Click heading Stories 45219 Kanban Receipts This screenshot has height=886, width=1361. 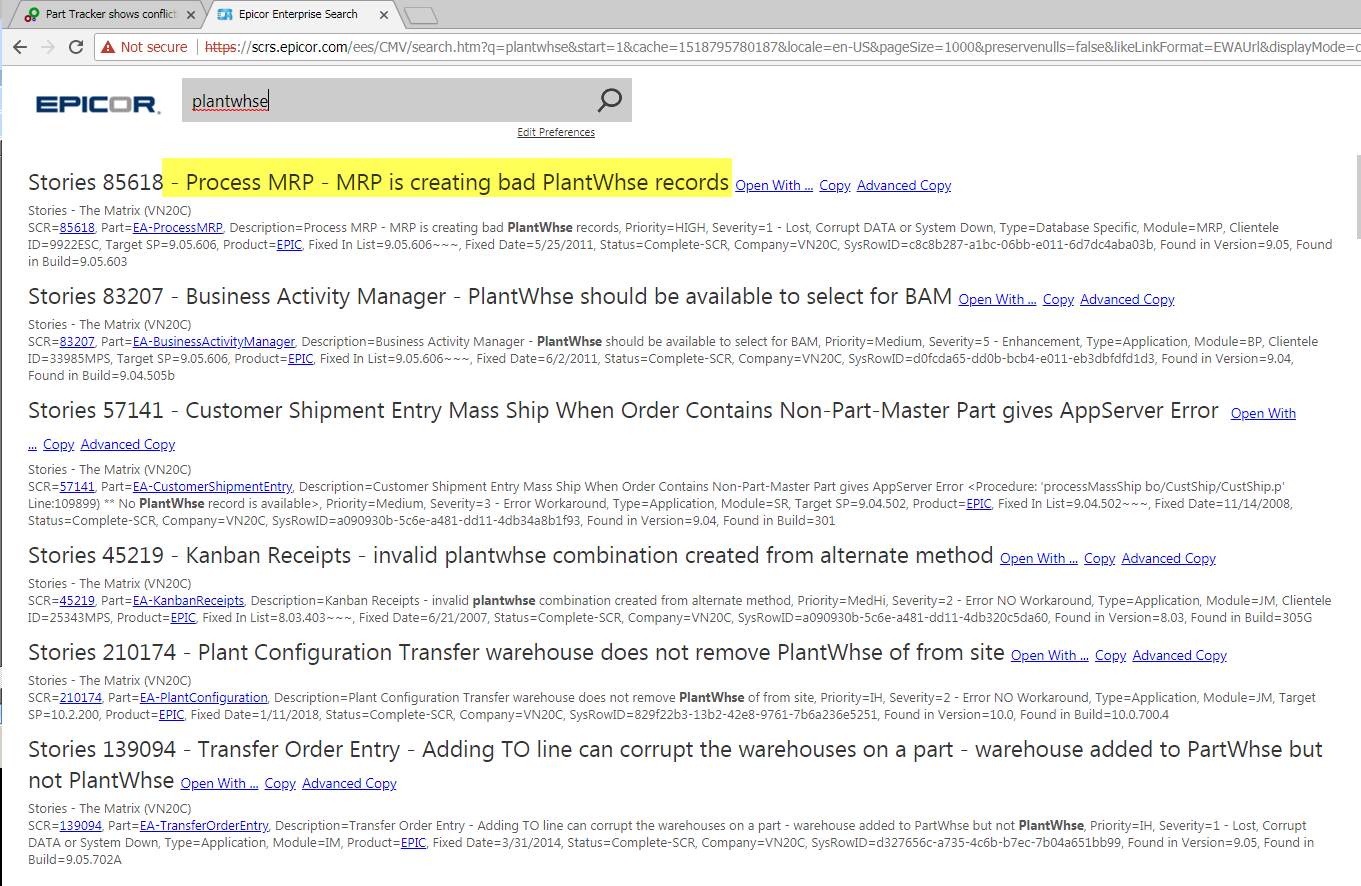pyautogui.click(x=510, y=555)
